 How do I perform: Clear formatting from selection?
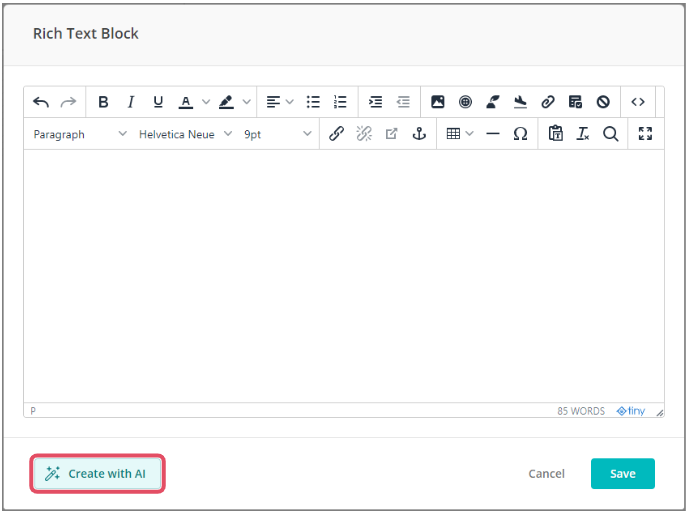tap(583, 134)
